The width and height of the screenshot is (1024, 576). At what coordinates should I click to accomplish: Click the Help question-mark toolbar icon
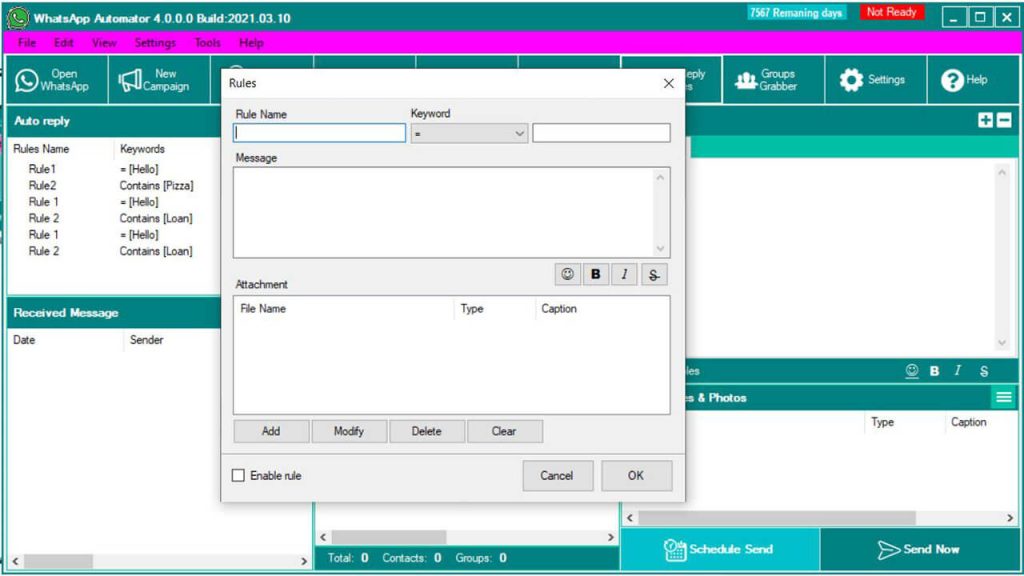point(963,80)
